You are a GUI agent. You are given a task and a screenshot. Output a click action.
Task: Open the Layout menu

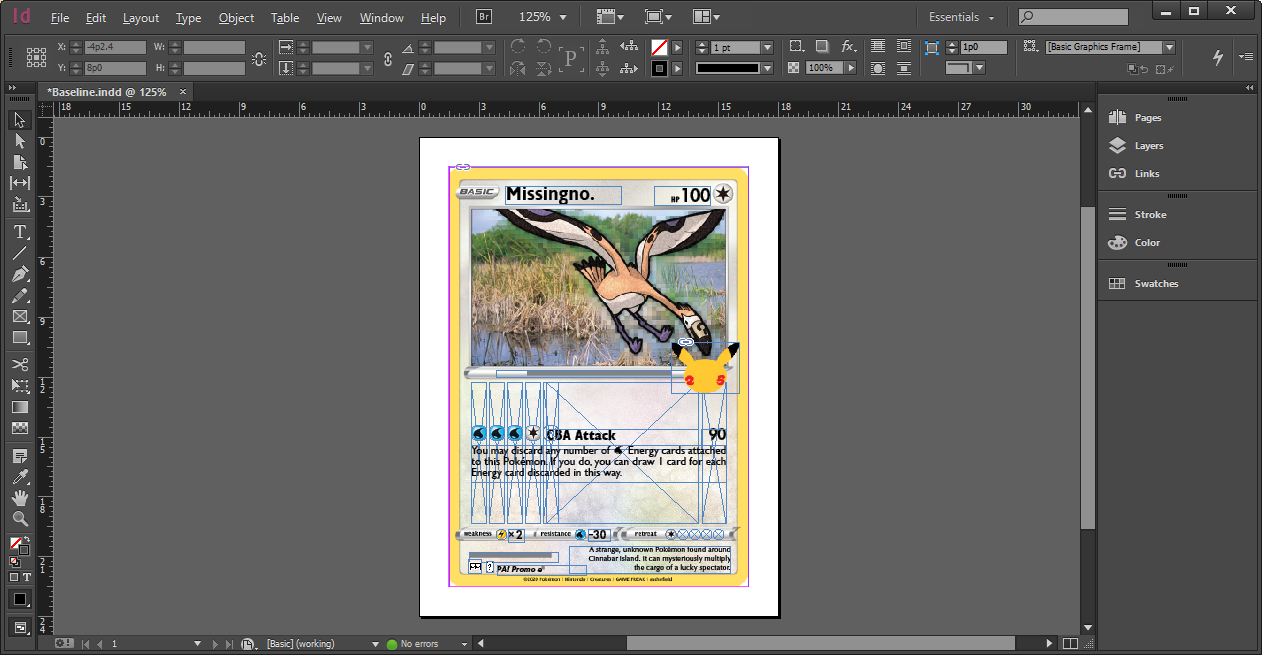141,18
